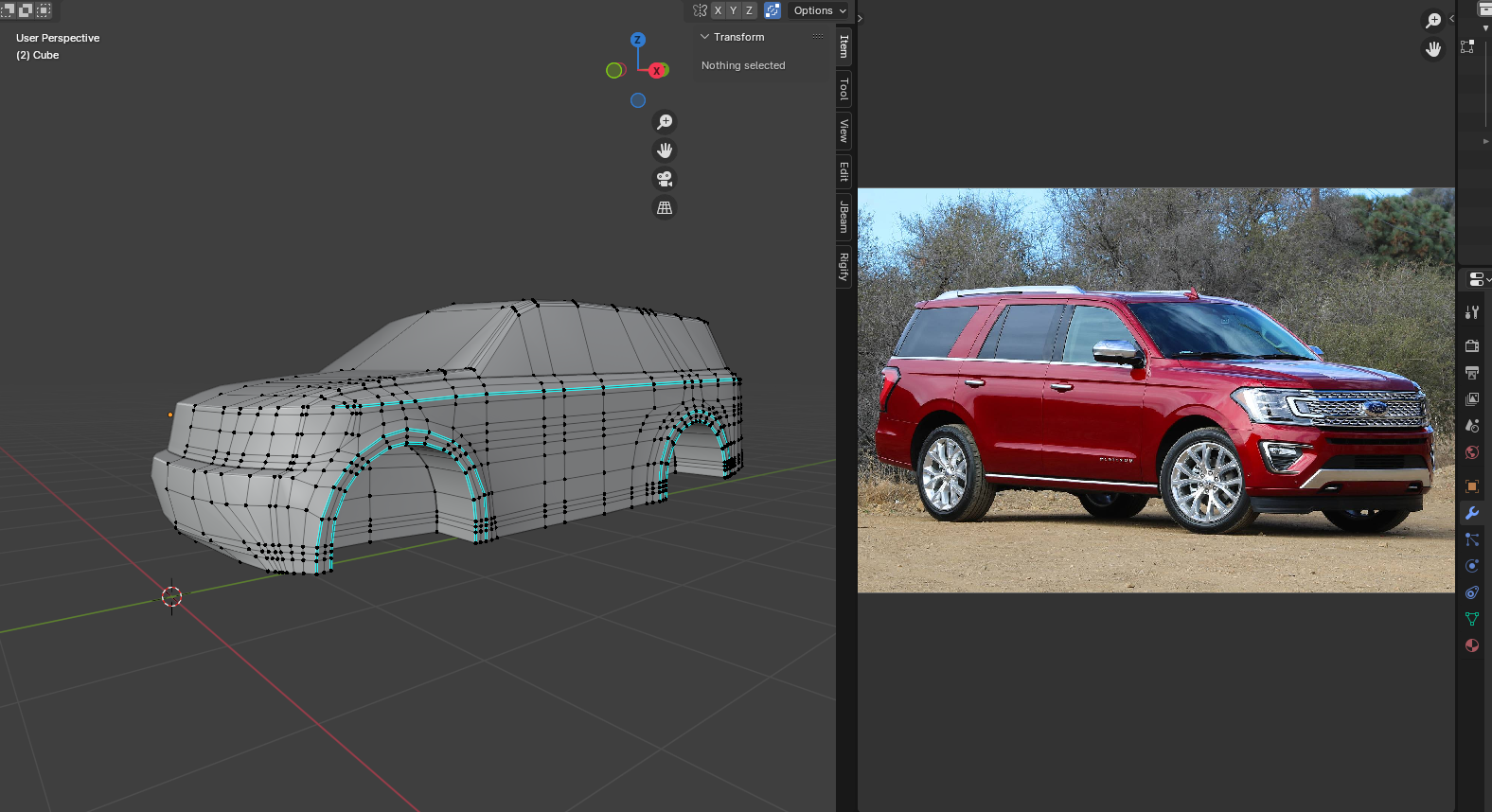1492x812 pixels.
Task: Click the negative Y axis gizmo circle
Action: 614,70
